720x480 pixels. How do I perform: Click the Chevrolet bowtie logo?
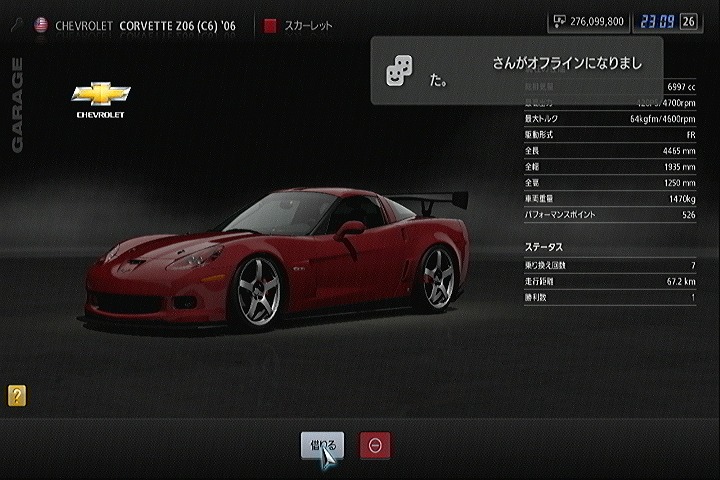102,96
